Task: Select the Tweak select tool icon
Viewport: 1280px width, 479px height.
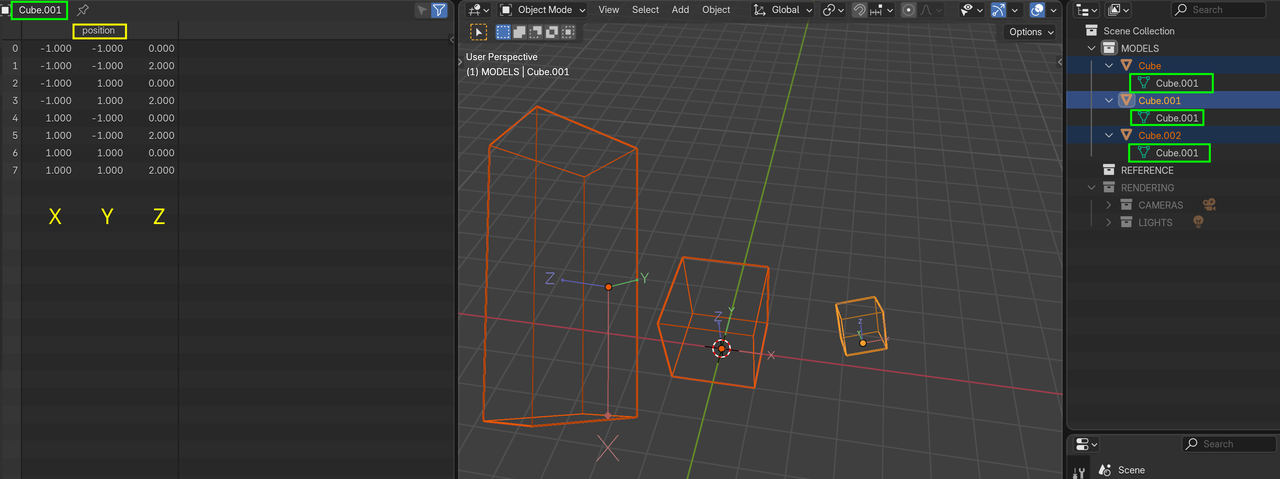Action: click(x=478, y=32)
